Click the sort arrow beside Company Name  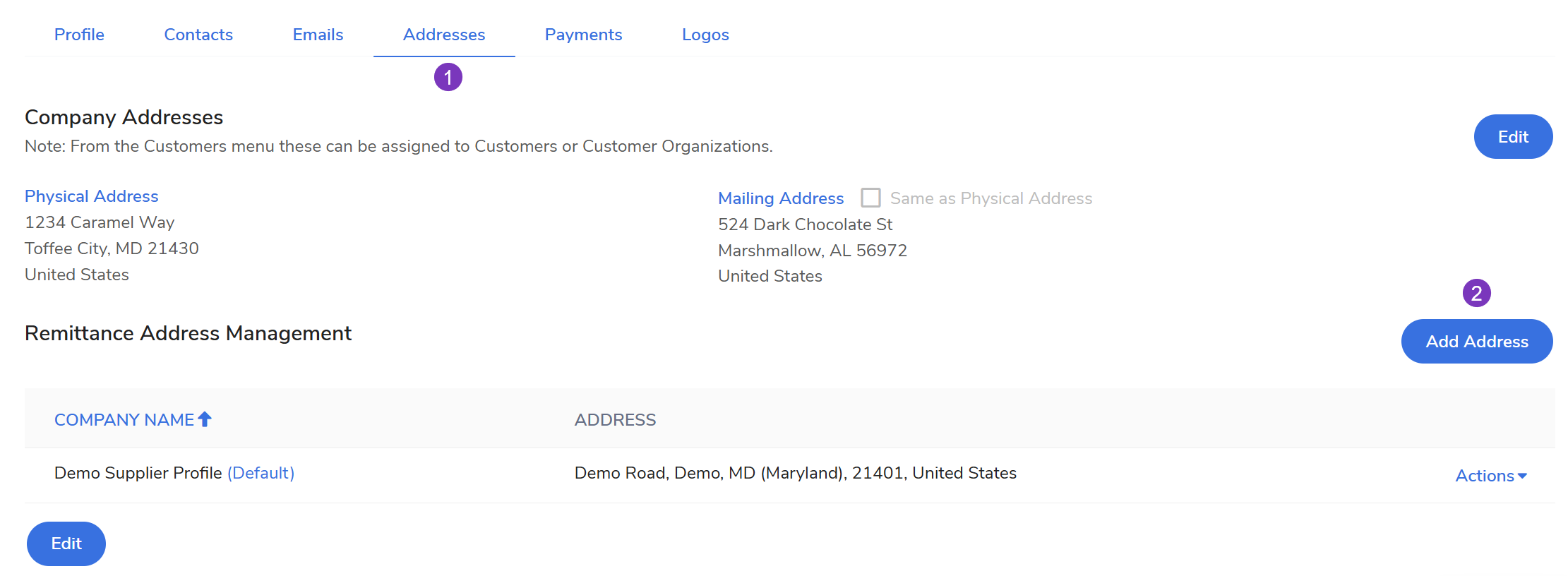click(205, 419)
